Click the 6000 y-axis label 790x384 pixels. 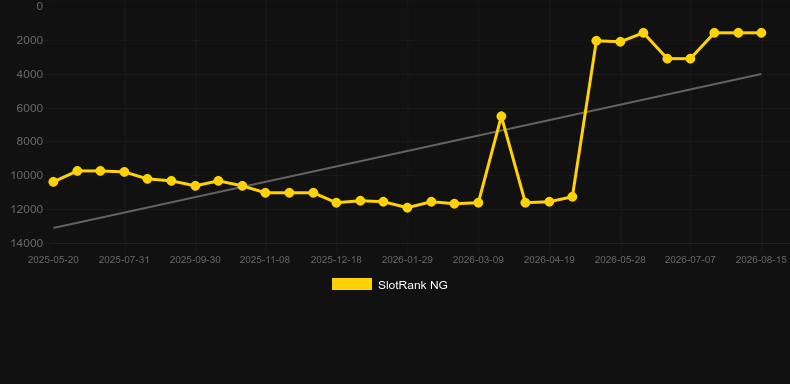click(31, 108)
